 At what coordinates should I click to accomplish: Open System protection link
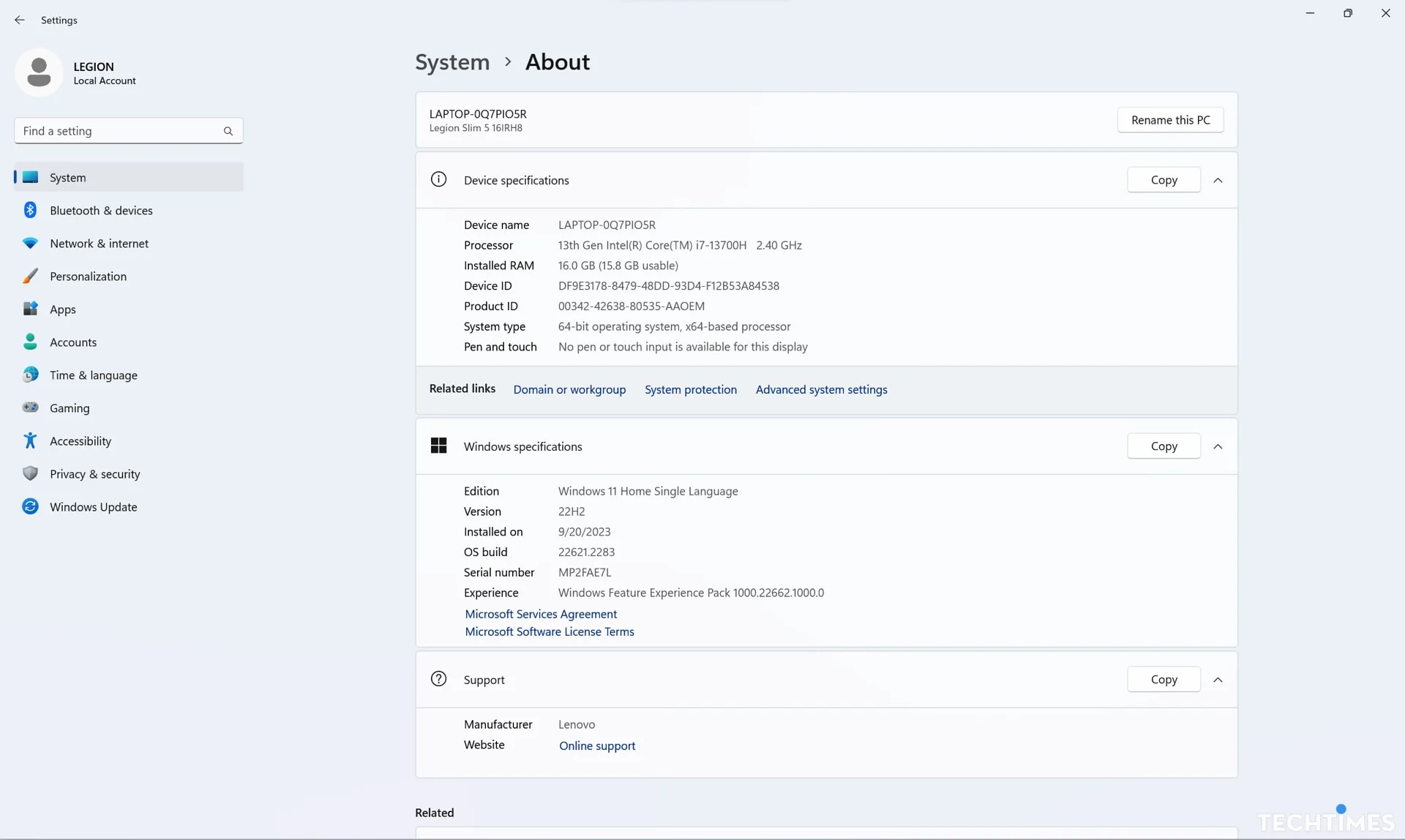click(690, 389)
